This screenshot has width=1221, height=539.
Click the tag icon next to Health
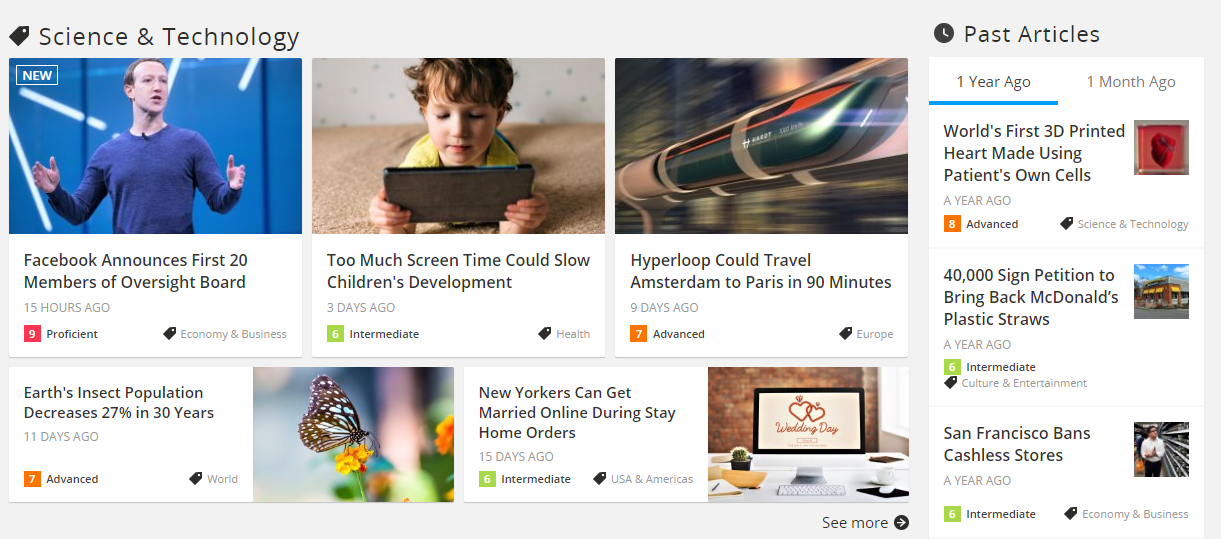point(545,334)
